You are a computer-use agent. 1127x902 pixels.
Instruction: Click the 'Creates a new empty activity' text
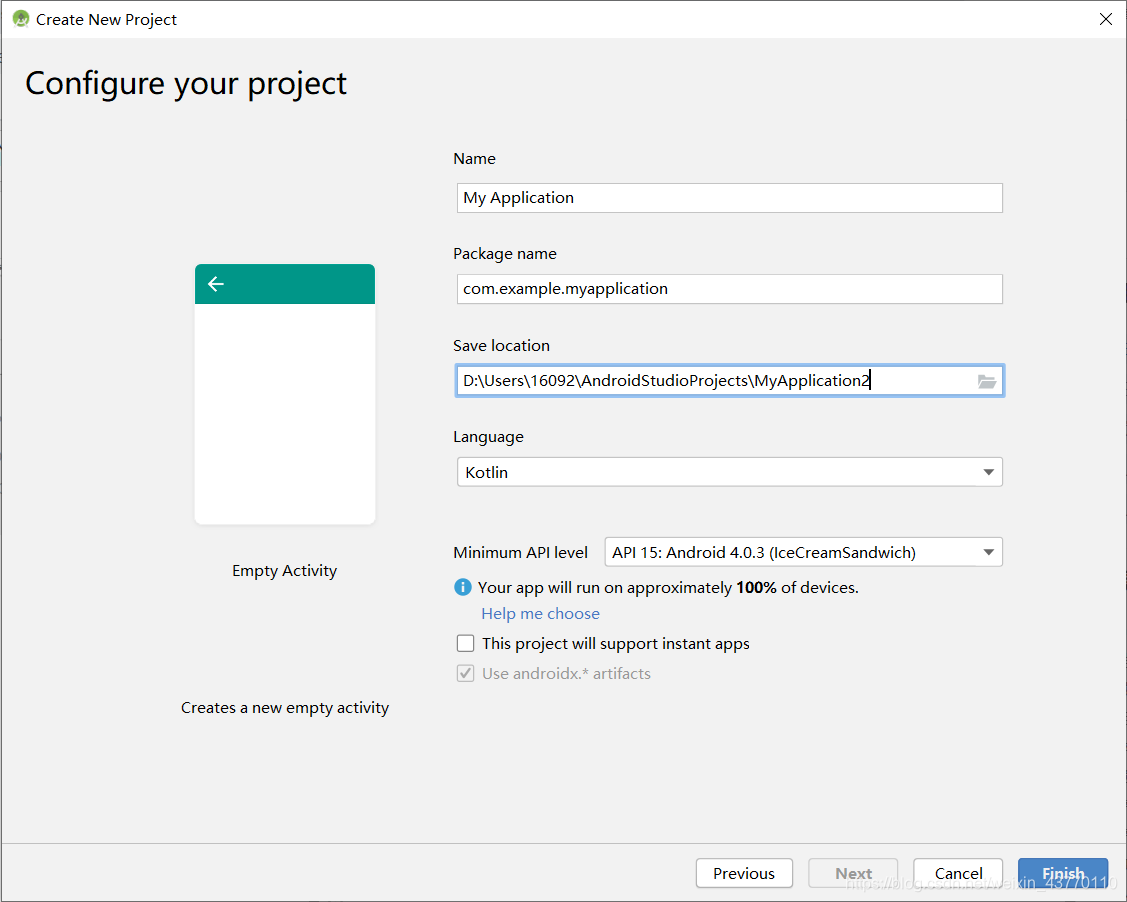[x=285, y=708]
